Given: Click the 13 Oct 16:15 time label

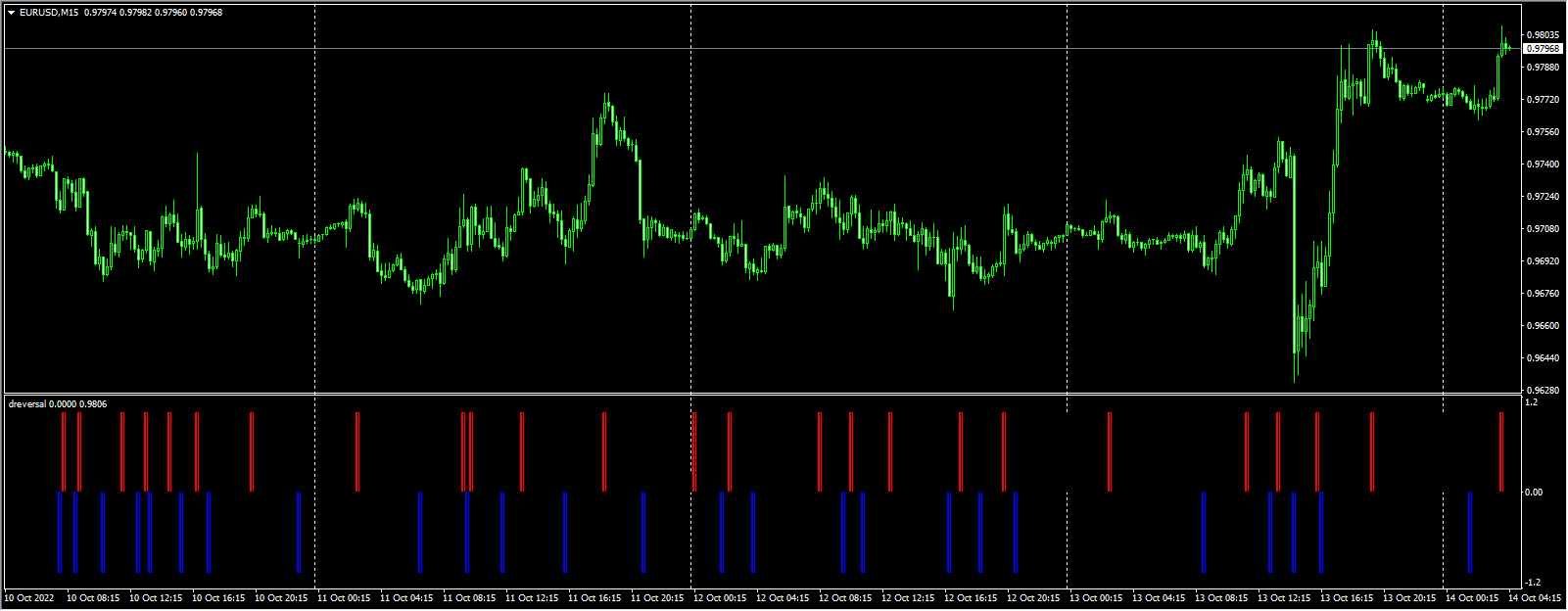Looking at the screenshot, I should [1347, 597].
